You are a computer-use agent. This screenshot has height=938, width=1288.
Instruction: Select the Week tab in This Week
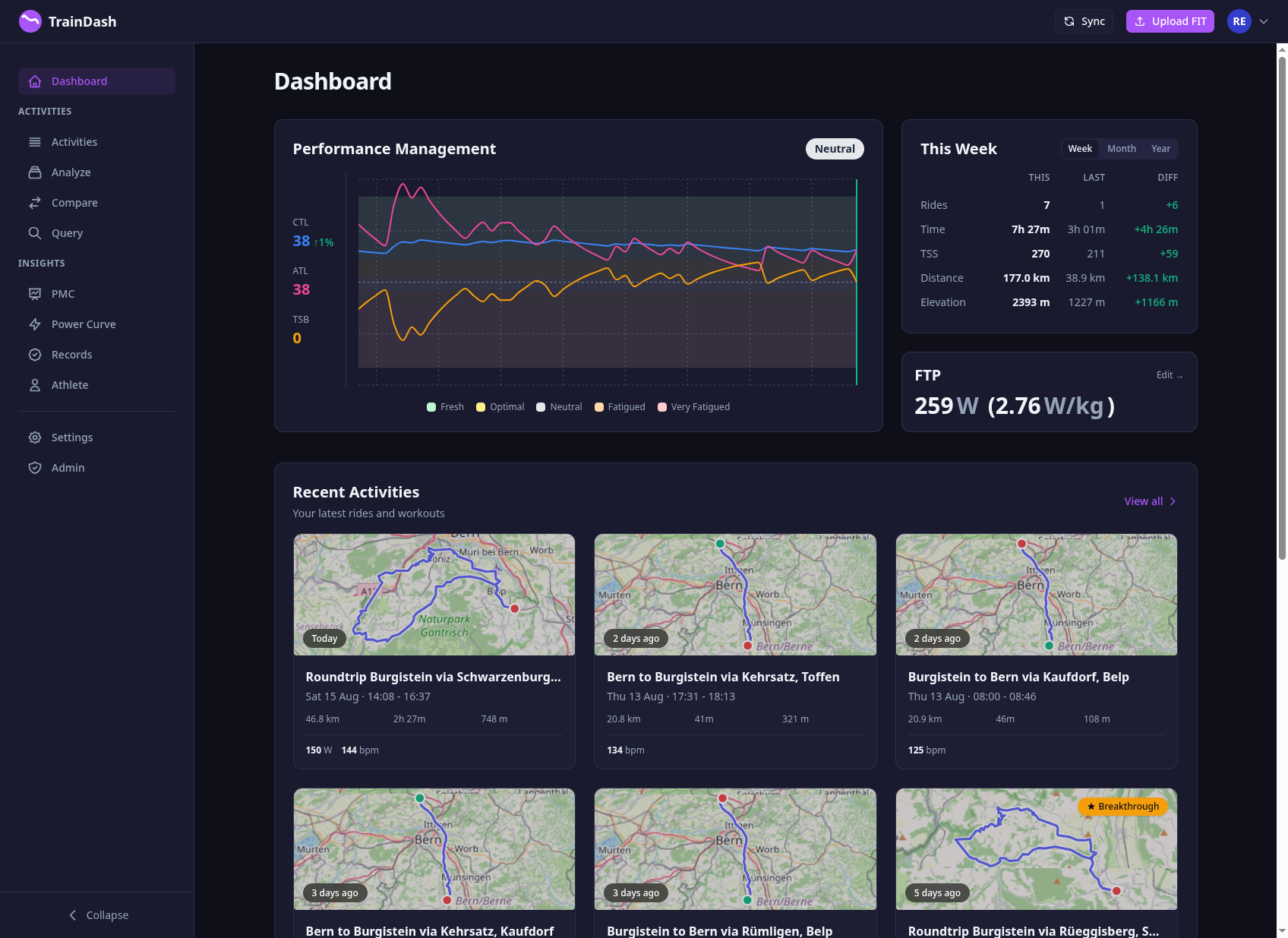click(1080, 149)
